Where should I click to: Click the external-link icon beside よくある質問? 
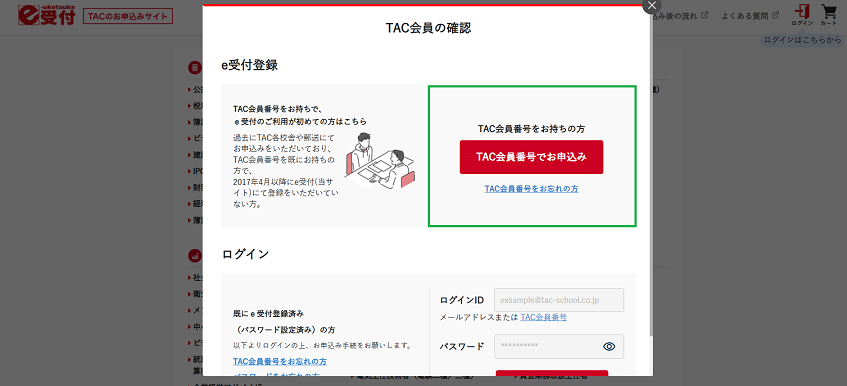pos(776,16)
